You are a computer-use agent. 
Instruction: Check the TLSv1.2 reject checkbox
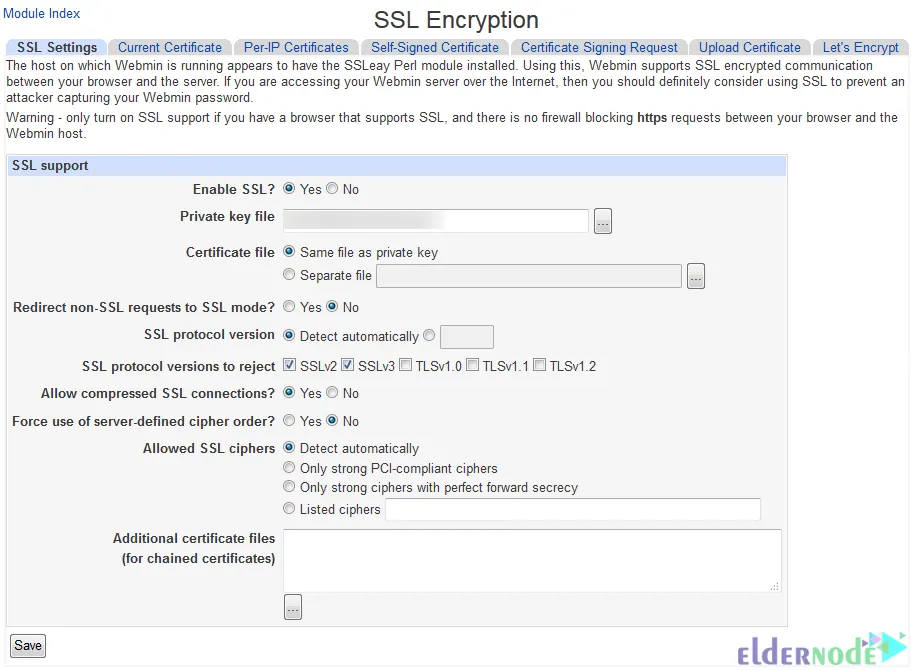pyautogui.click(x=539, y=364)
